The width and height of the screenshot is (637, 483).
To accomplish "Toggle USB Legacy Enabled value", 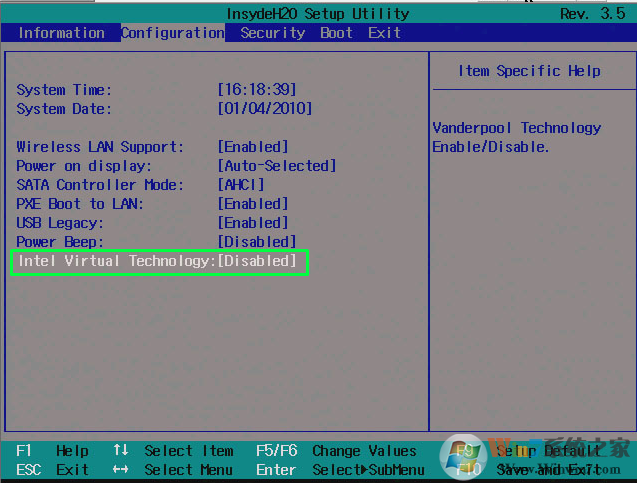I will tap(252, 223).
